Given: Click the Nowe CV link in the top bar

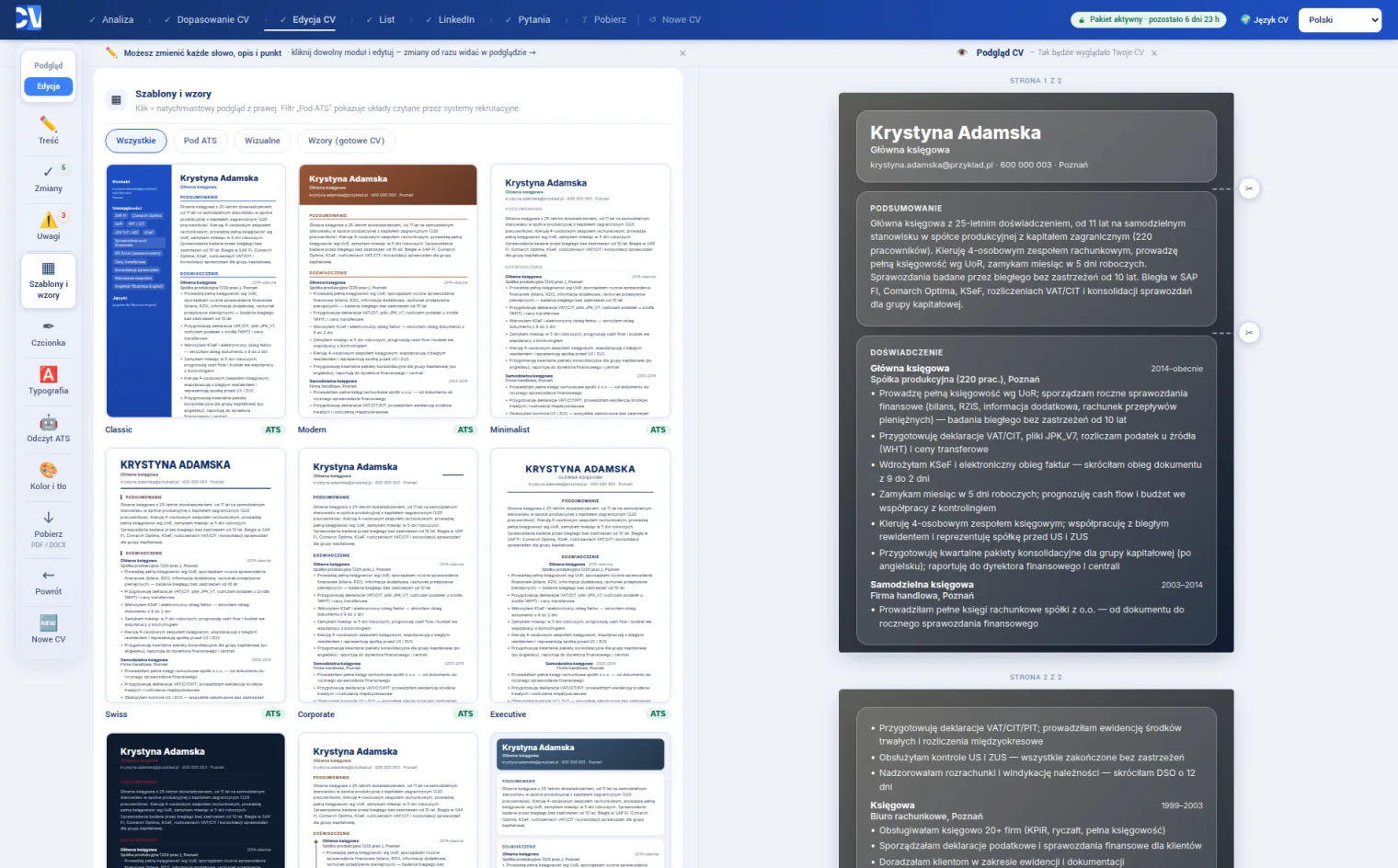Looking at the screenshot, I should coord(675,19).
